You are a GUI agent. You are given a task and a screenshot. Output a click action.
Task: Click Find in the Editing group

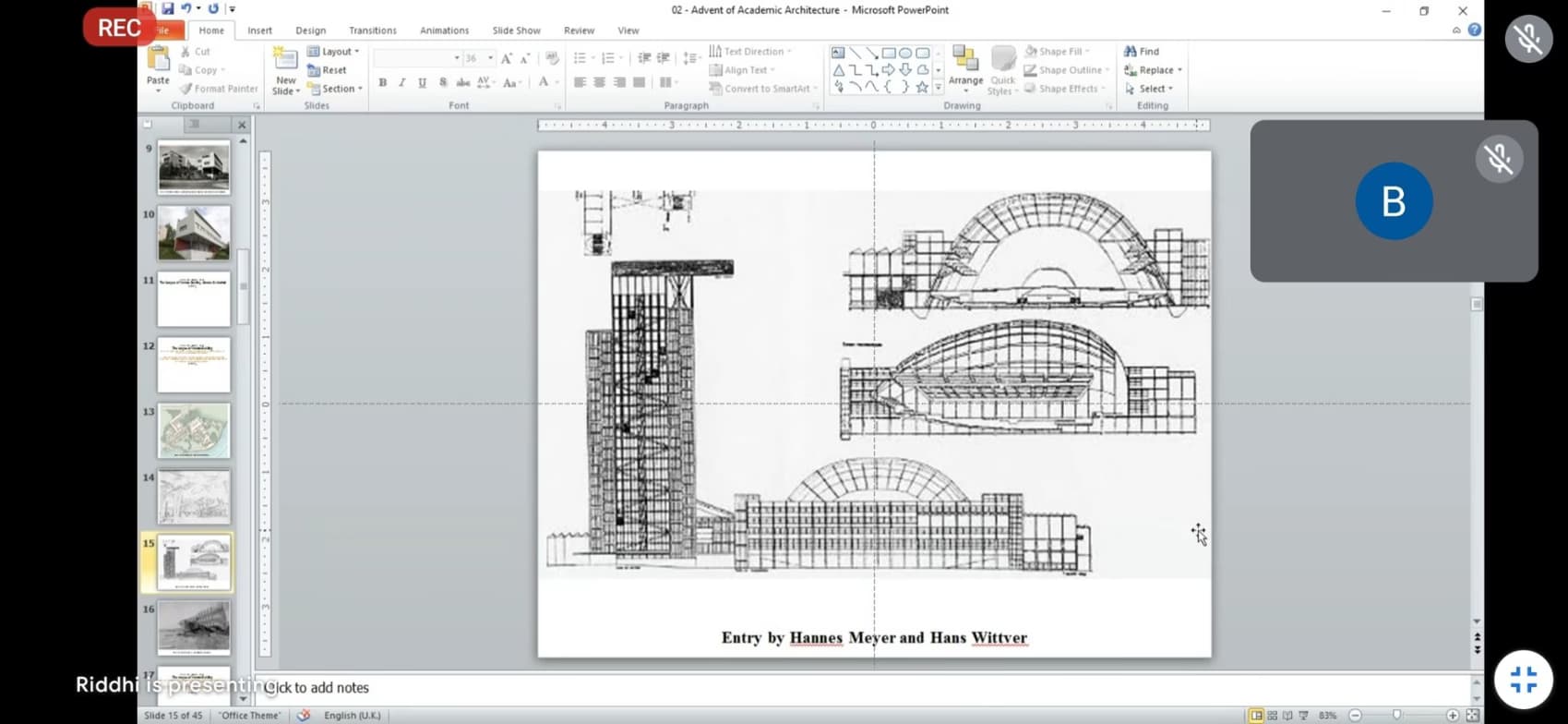click(x=1142, y=52)
